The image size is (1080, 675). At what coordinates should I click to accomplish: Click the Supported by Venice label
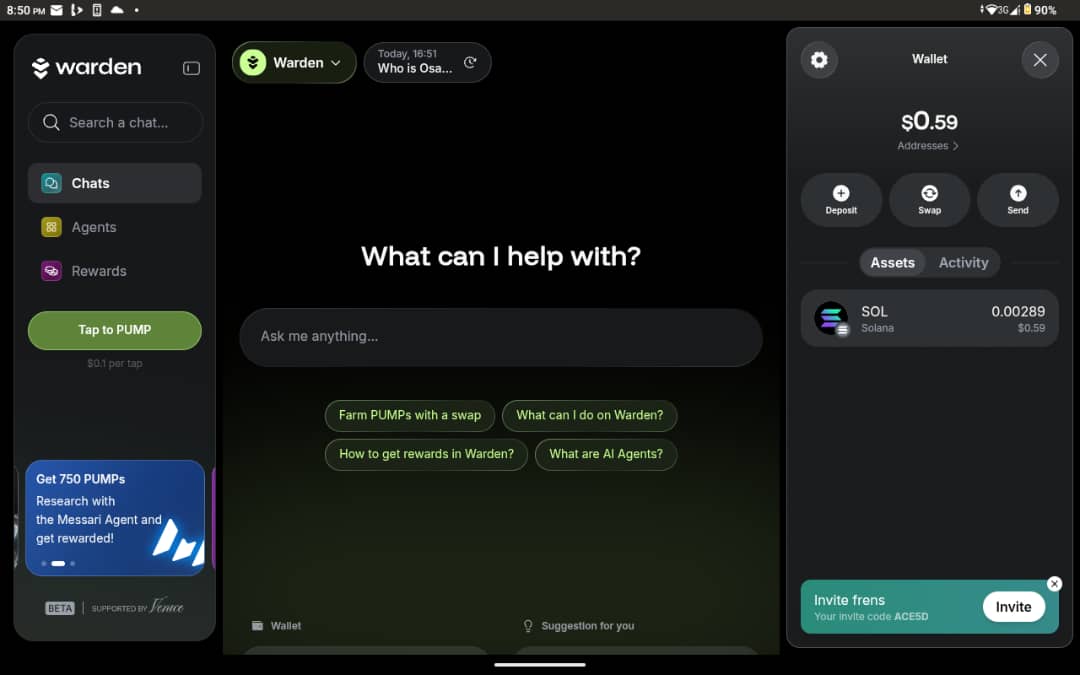click(x=137, y=607)
